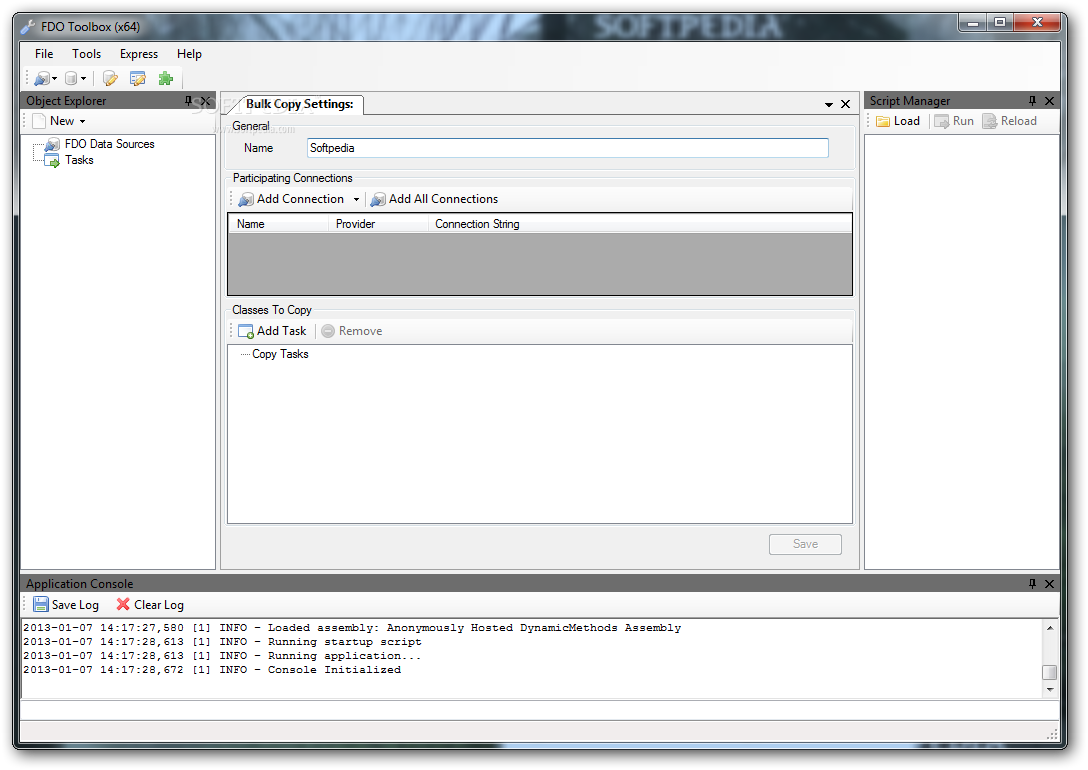Click the red Clear Log X icon
The image size is (1088, 770).
click(123, 604)
